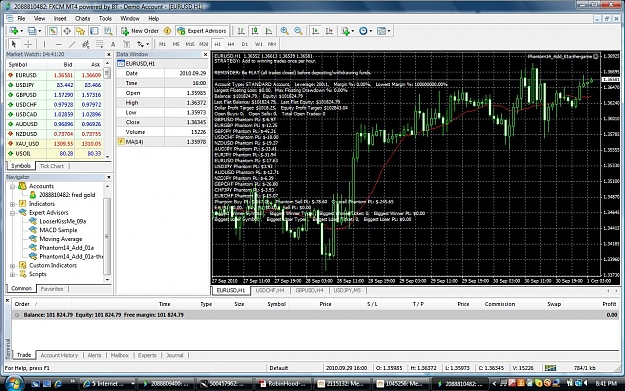Toggle the Expert Advisors button
The width and height of the screenshot is (625, 391).
tap(202, 31)
